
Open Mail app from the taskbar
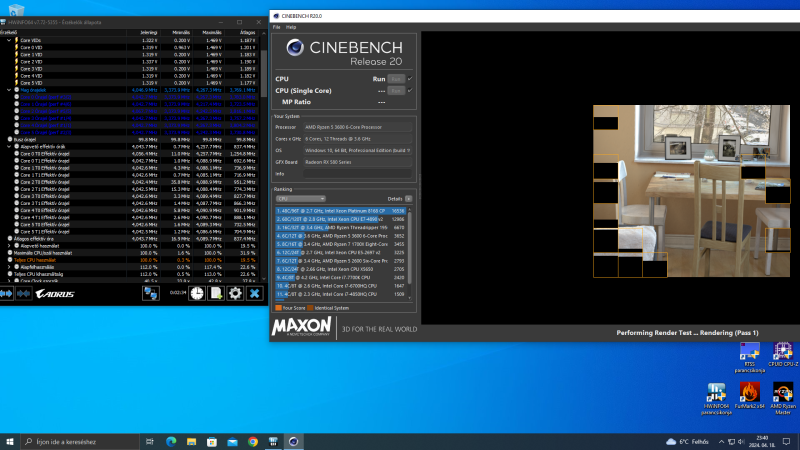232,442
